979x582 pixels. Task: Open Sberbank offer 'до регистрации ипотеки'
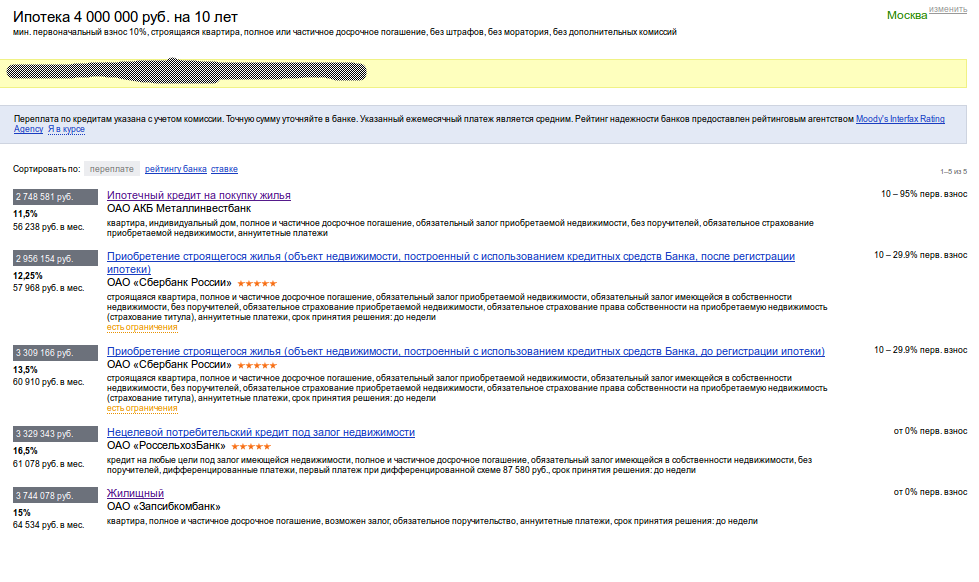(x=466, y=352)
